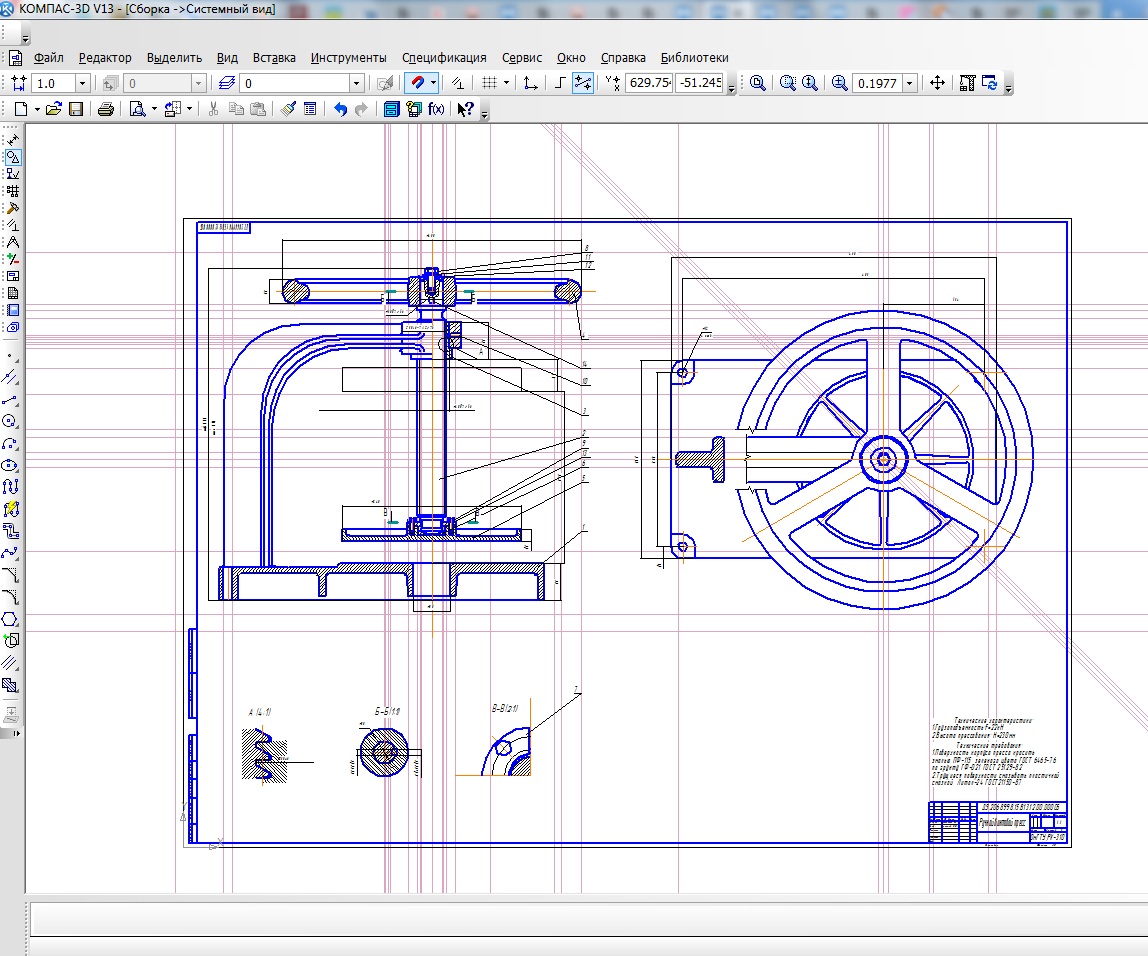The image size is (1148, 956).
Task: Open the Выделить menu
Action: click(x=174, y=58)
